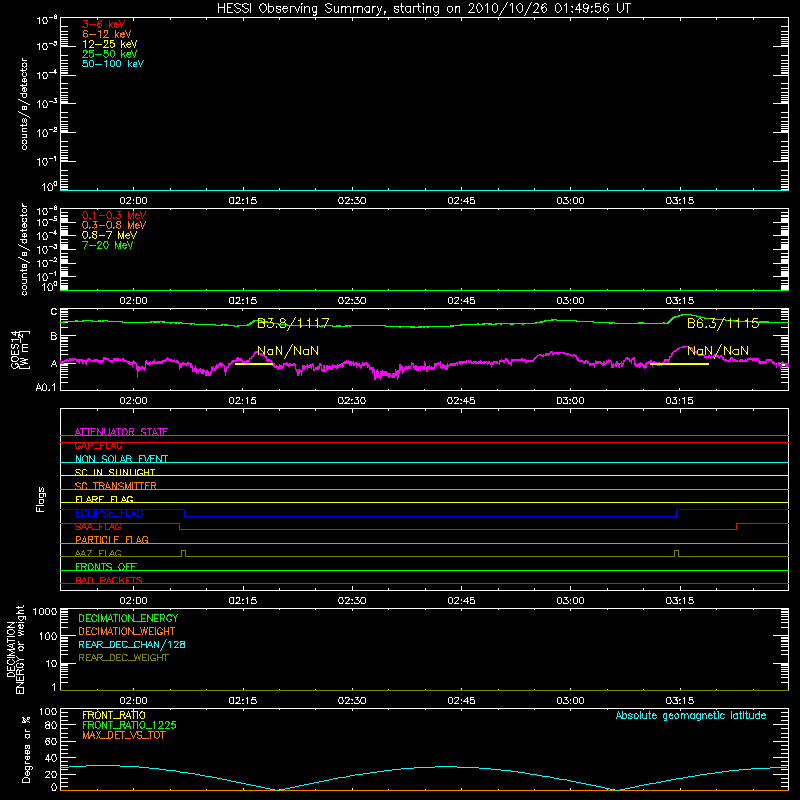
Task: Click the 1000 tick label on decimation axis
Action: 44,611
